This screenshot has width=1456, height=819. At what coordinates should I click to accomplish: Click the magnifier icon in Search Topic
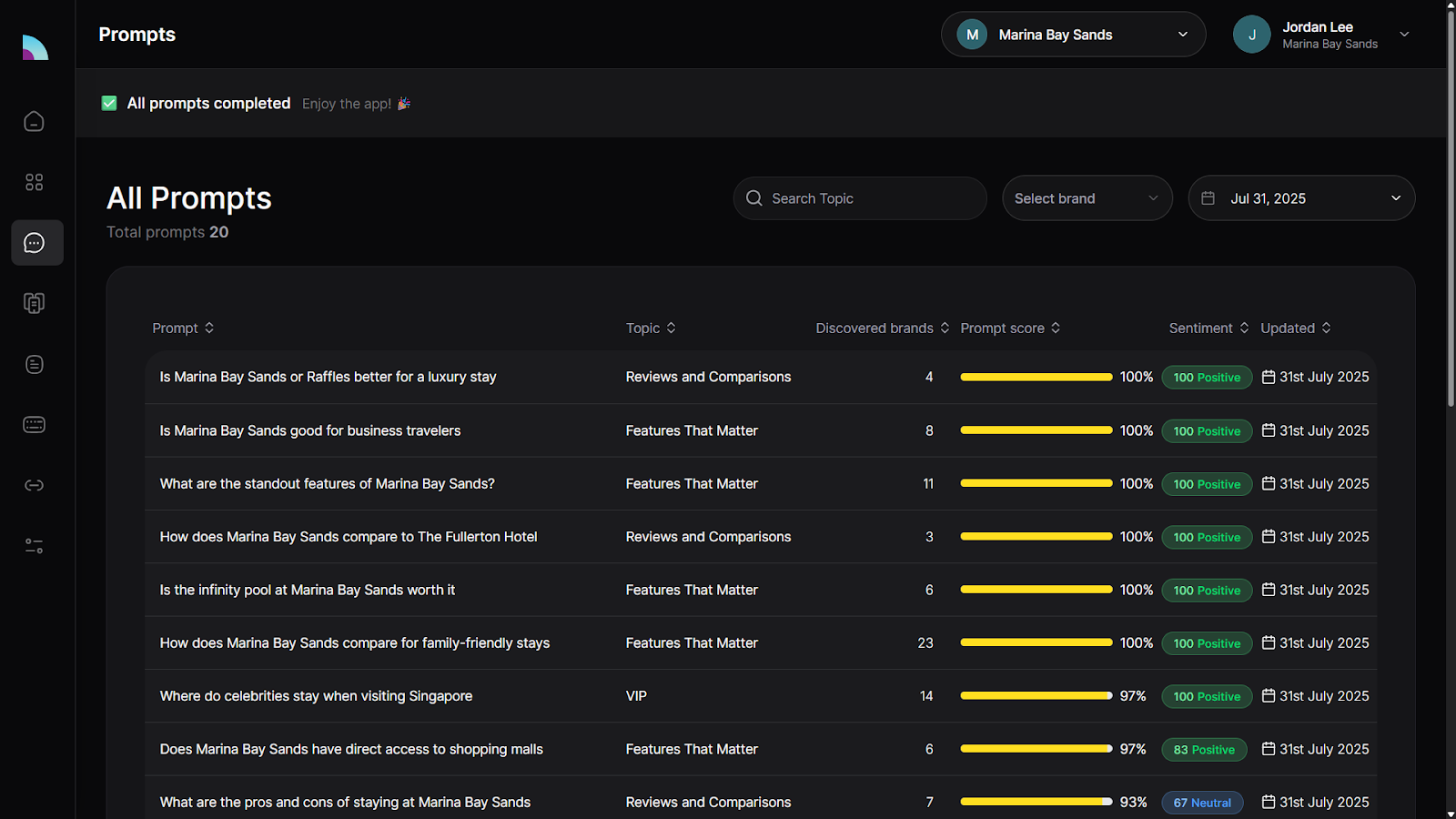pos(754,198)
